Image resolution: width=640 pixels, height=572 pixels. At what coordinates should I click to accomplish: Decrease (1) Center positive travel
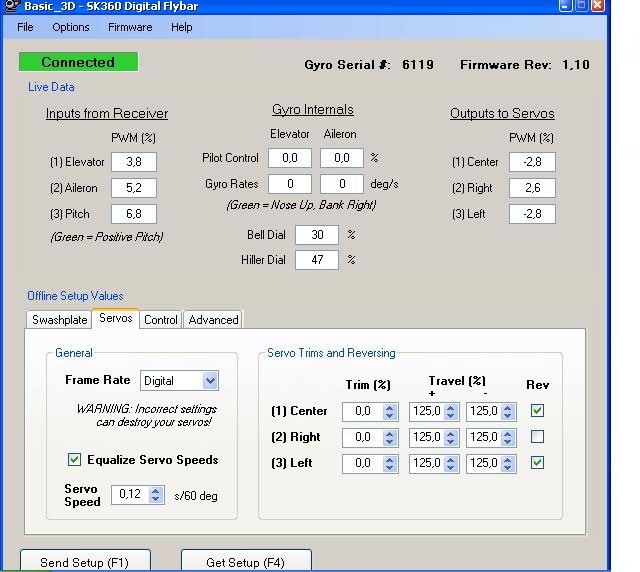[451, 416]
